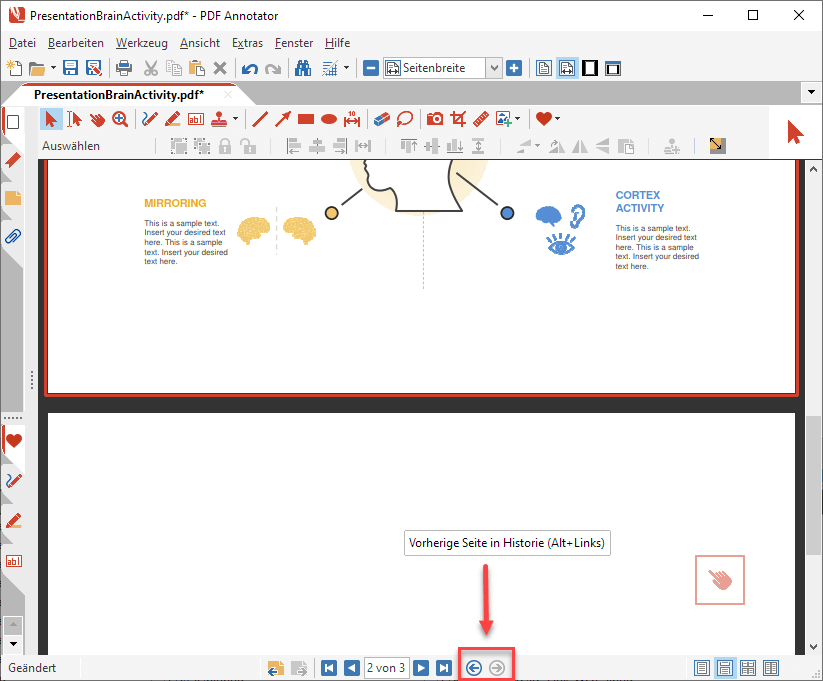Viewport: 823px width, 681px height.
Task: Go back to previous page in history
Action: coord(474,668)
